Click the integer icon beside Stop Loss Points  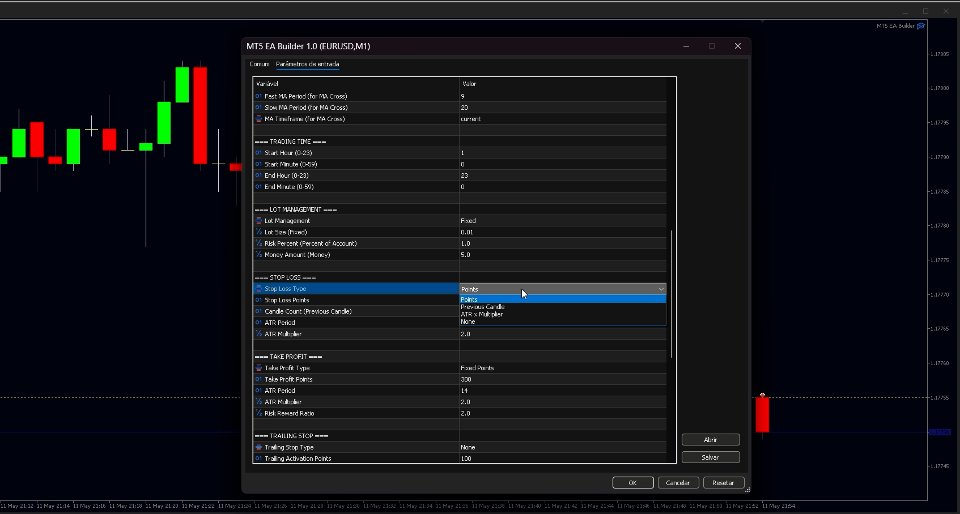[x=258, y=300]
